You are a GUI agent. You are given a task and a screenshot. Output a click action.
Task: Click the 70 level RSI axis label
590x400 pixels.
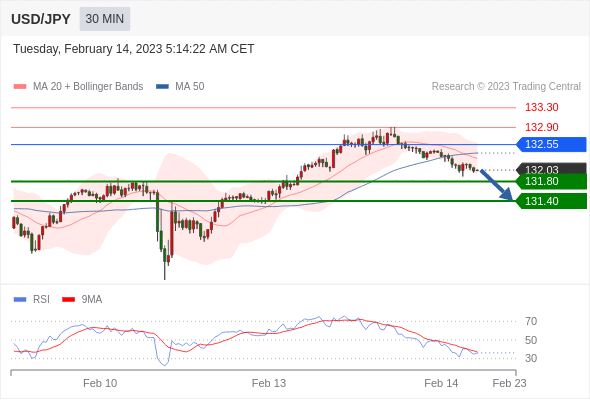(x=531, y=322)
